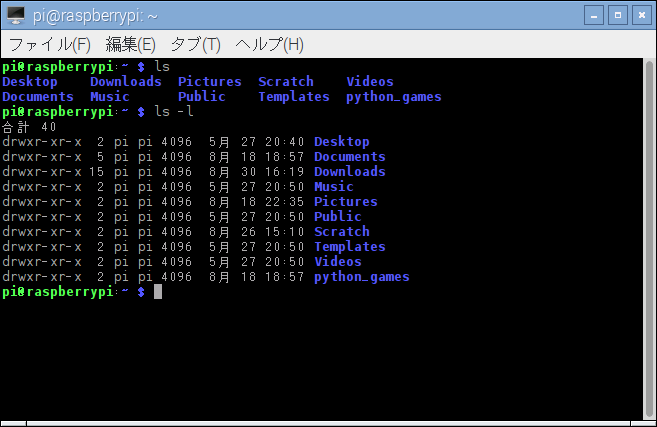The height and width of the screenshot is (427, 657).
Task: Click the link count '5' in the Documents row
Action: coord(100,157)
